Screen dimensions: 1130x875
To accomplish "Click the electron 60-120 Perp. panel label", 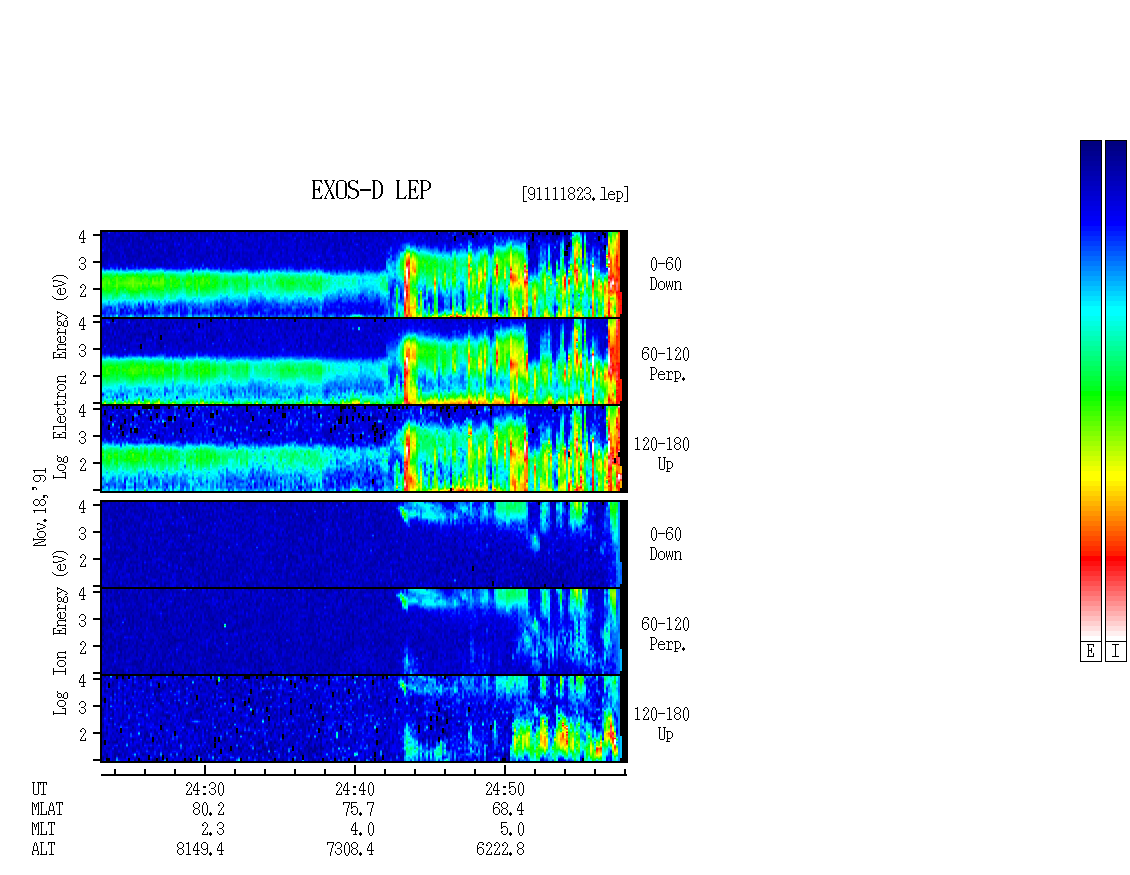I will pos(665,365).
